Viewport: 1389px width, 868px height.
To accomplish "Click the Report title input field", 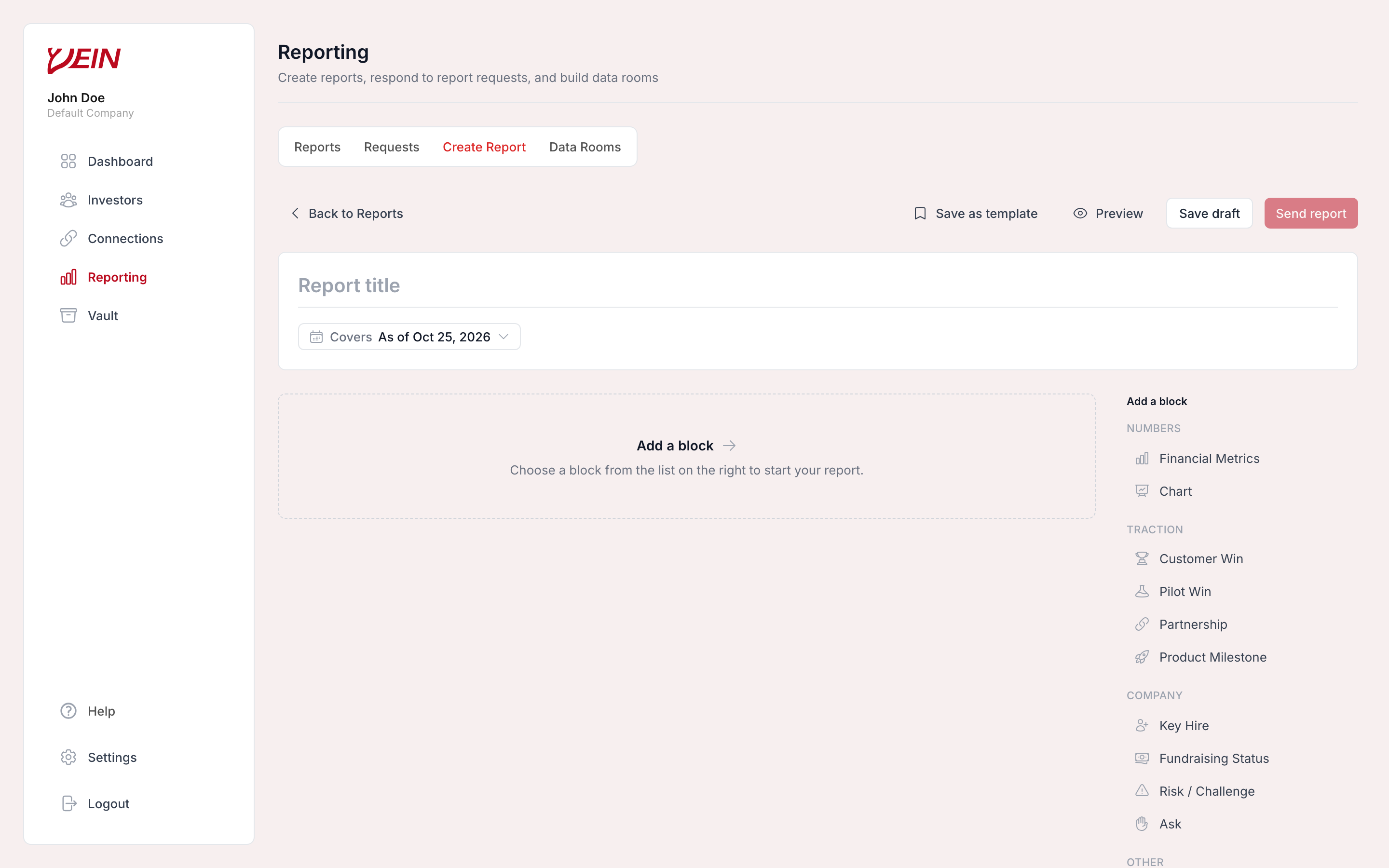I will [x=817, y=285].
